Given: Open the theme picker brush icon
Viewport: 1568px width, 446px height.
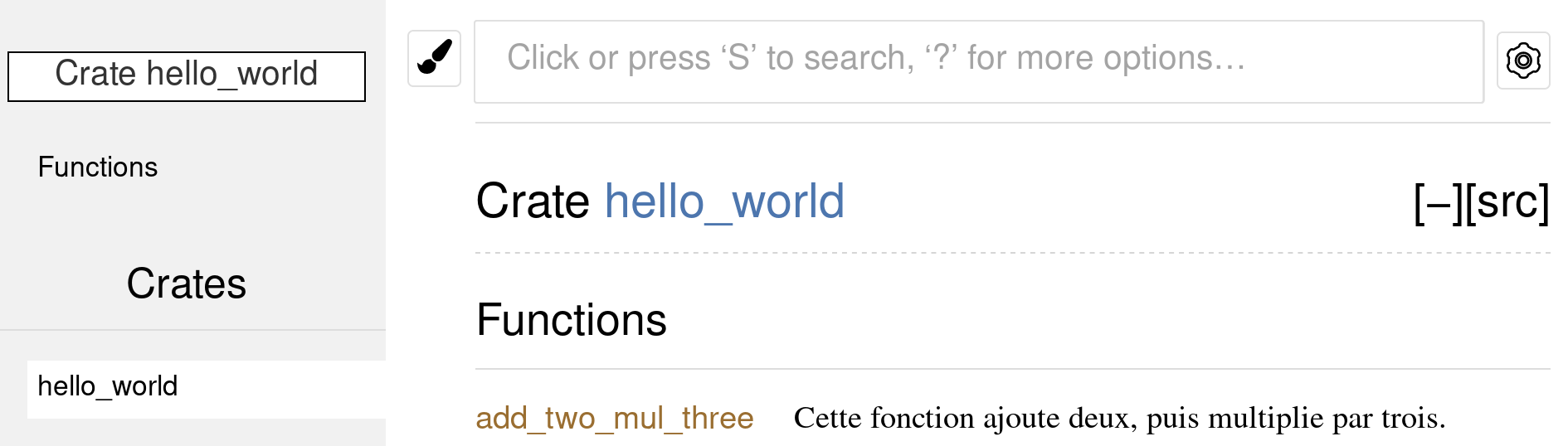Looking at the screenshot, I should [x=434, y=58].
